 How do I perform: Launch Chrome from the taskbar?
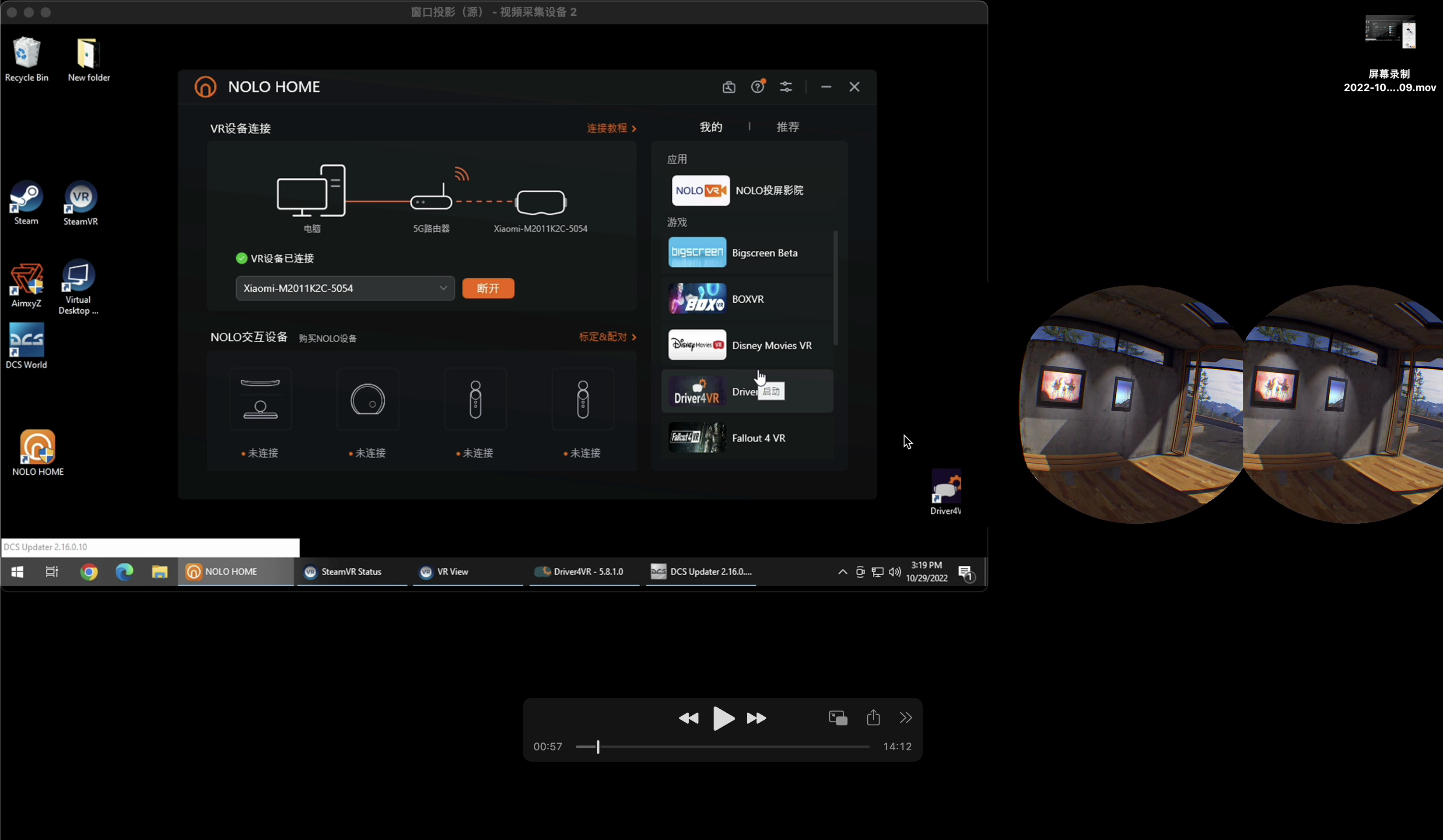(x=89, y=571)
